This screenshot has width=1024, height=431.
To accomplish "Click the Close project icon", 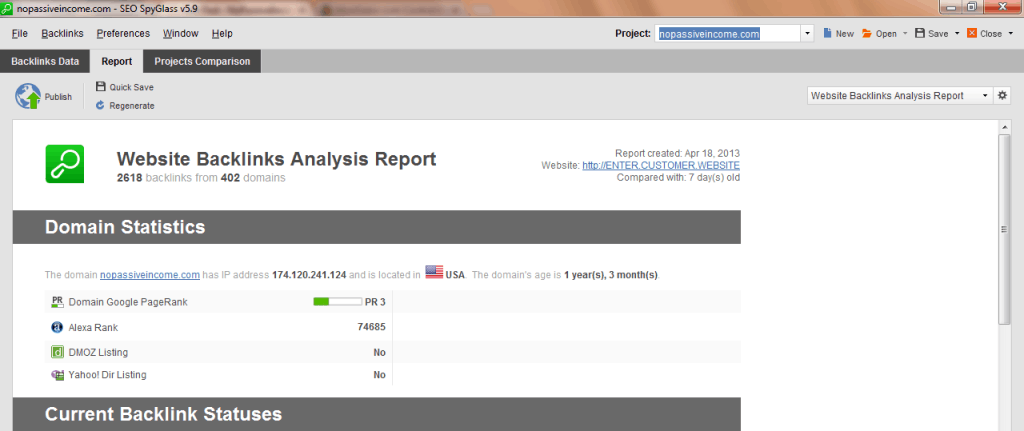I will click(972, 33).
